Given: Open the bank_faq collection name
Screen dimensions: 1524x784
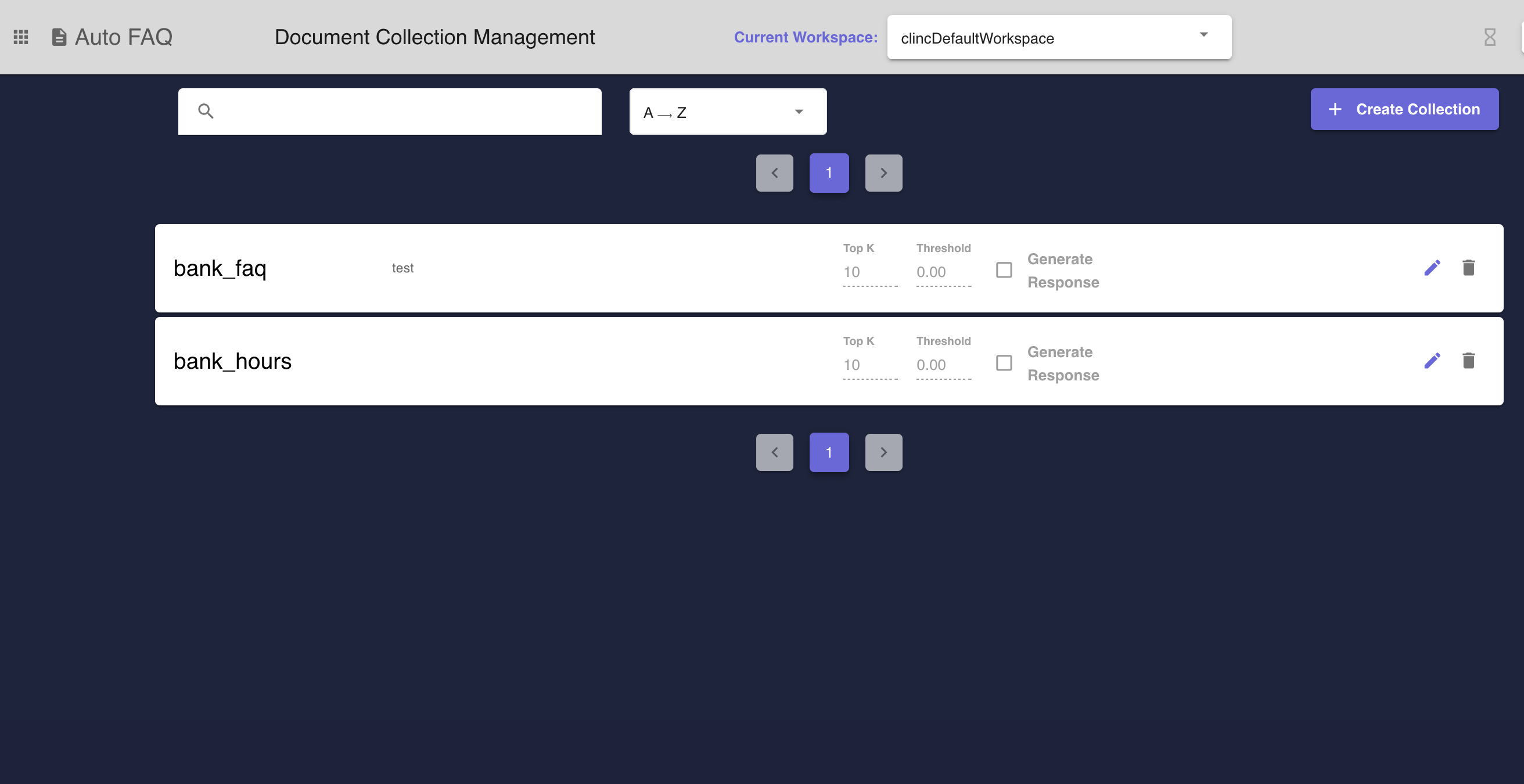Looking at the screenshot, I should tap(220, 269).
